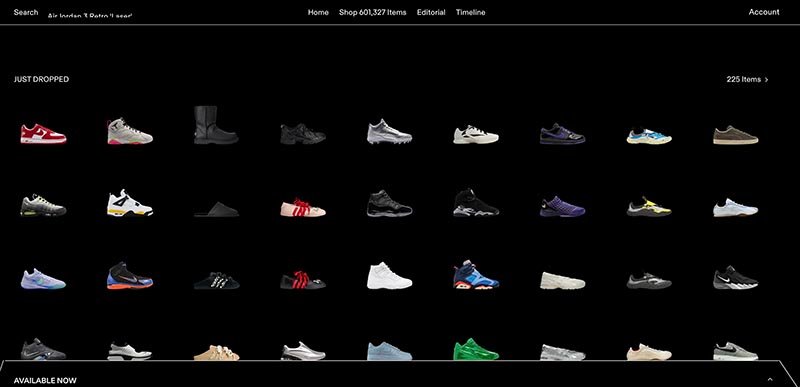Select the white and light-blue low sneaker

click(x=735, y=208)
